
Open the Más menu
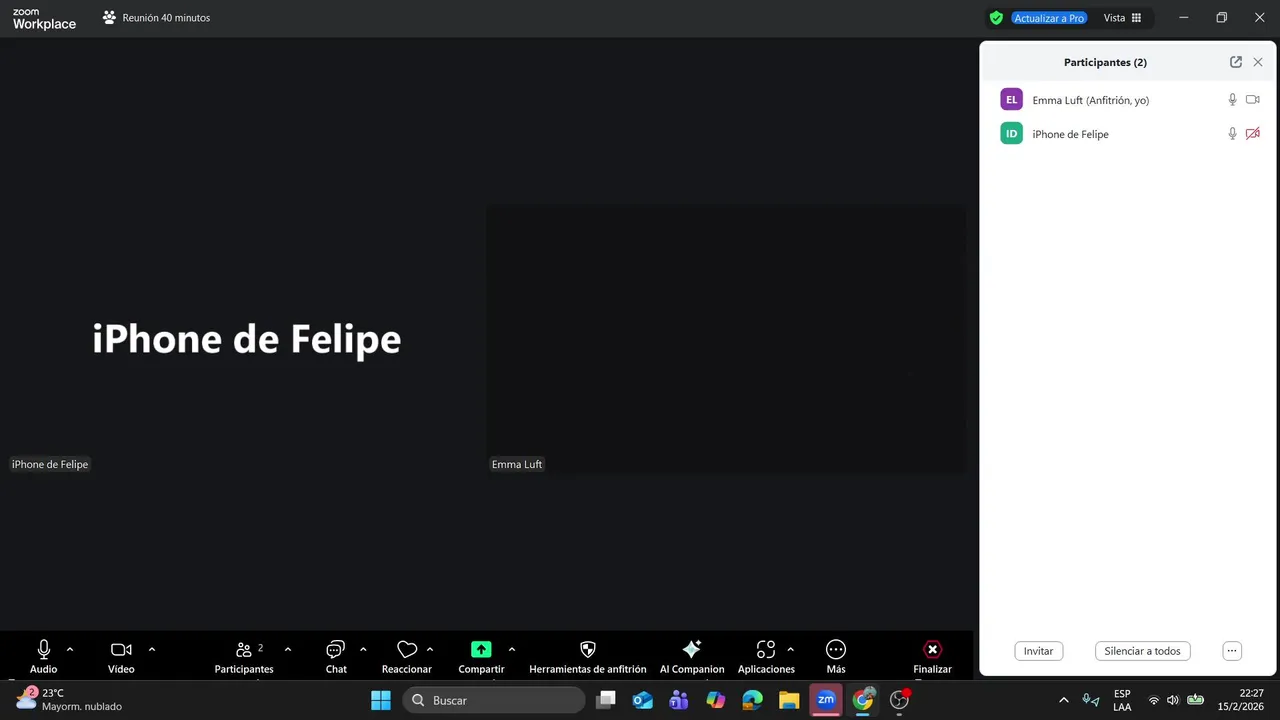836,657
